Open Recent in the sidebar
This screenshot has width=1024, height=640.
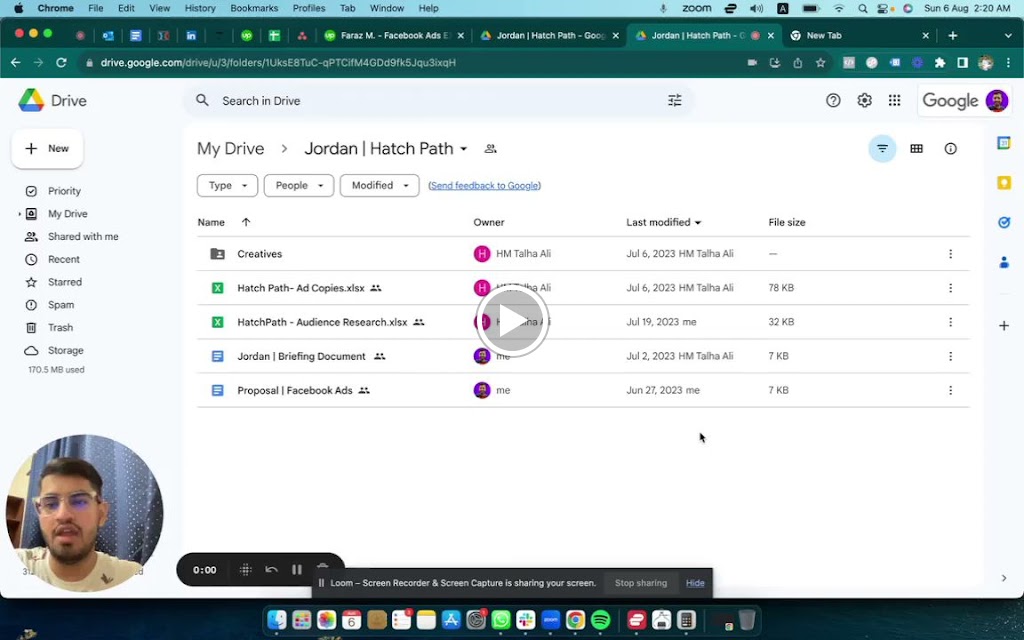coord(63,259)
